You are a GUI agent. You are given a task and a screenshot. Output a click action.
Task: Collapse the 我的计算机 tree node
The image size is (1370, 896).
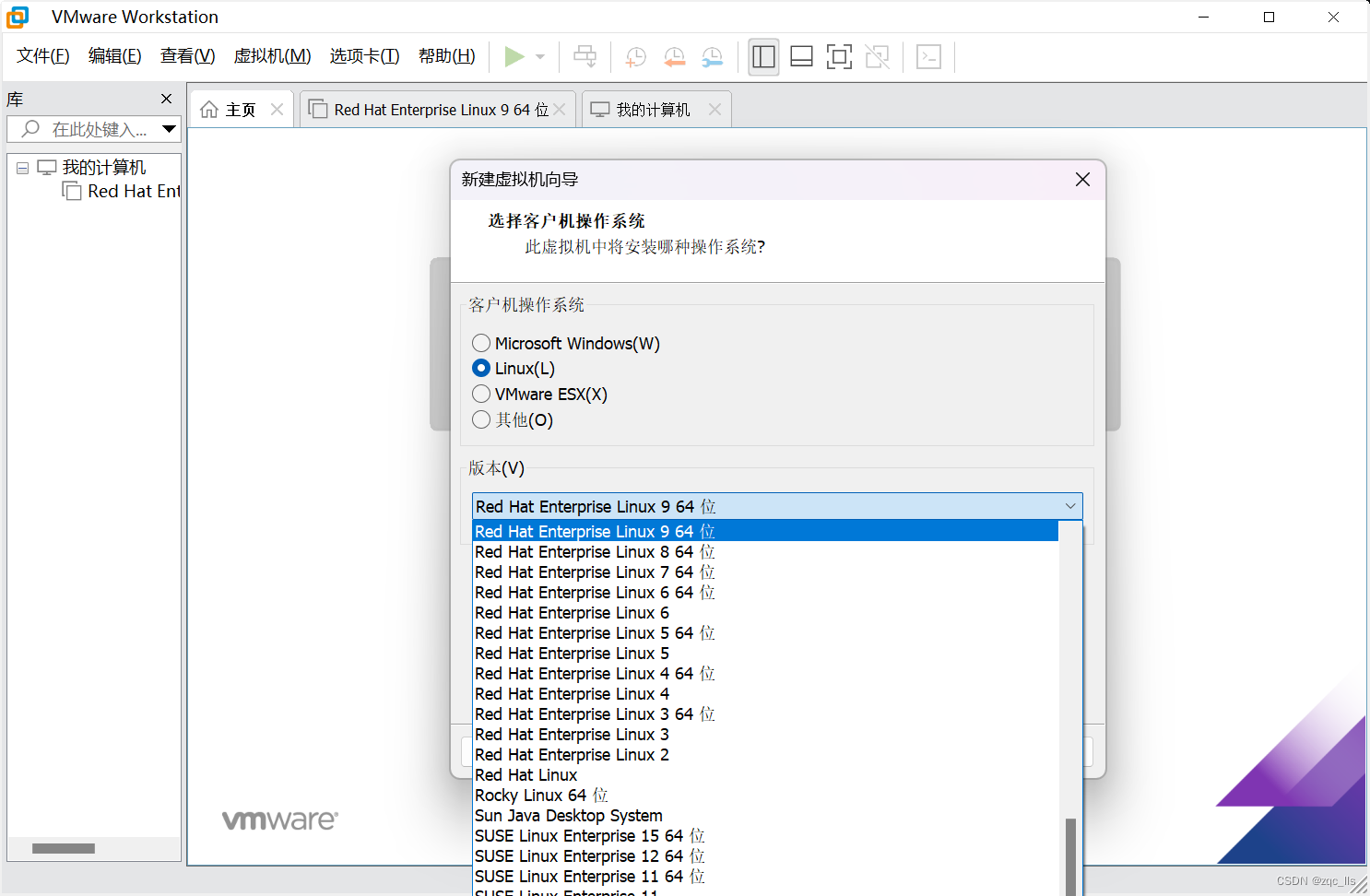[22, 168]
